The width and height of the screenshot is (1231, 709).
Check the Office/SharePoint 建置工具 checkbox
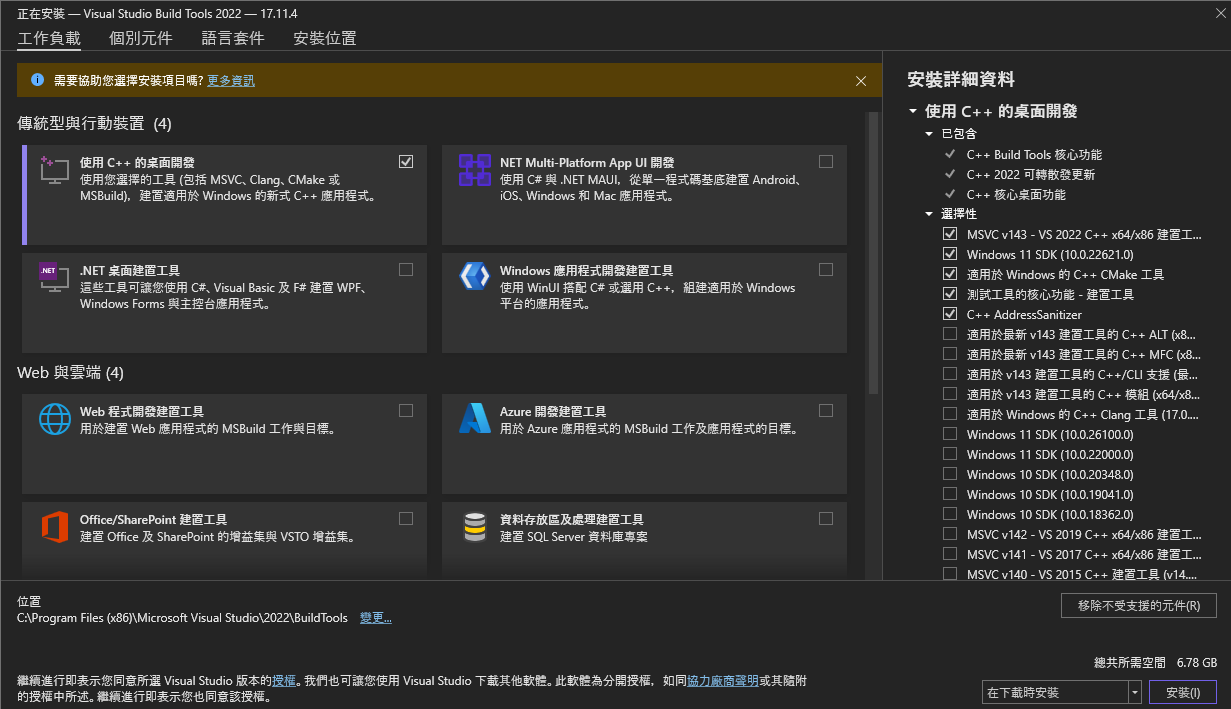(406, 518)
